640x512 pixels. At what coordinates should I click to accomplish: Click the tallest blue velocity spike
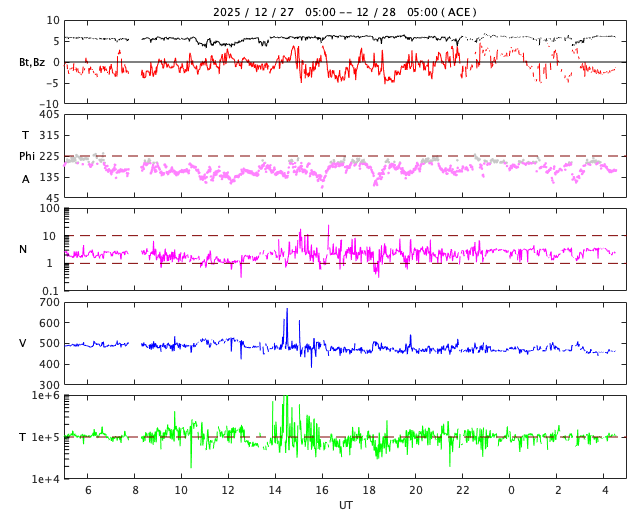(x=287, y=311)
